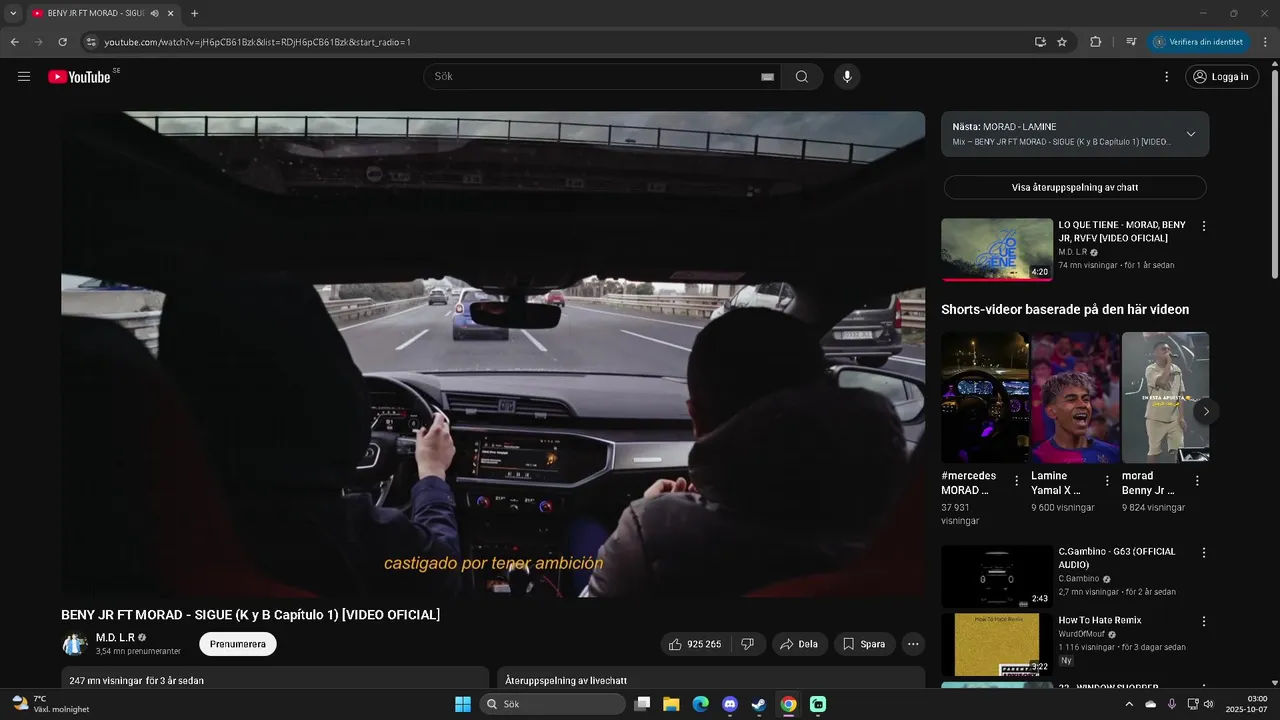
Task: Click 'Återuppspelning av livechatt' text
Action: pyautogui.click(x=566, y=681)
